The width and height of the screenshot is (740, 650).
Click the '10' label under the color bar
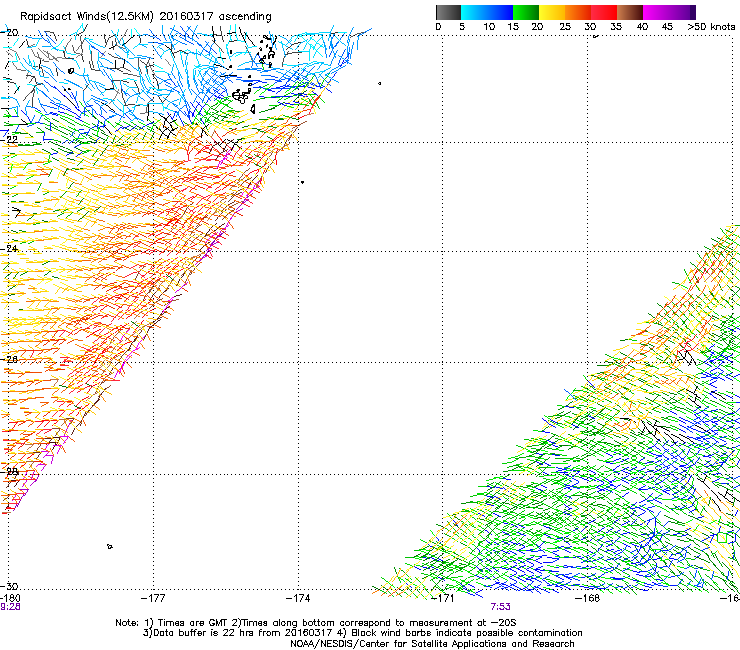(489, 27)
